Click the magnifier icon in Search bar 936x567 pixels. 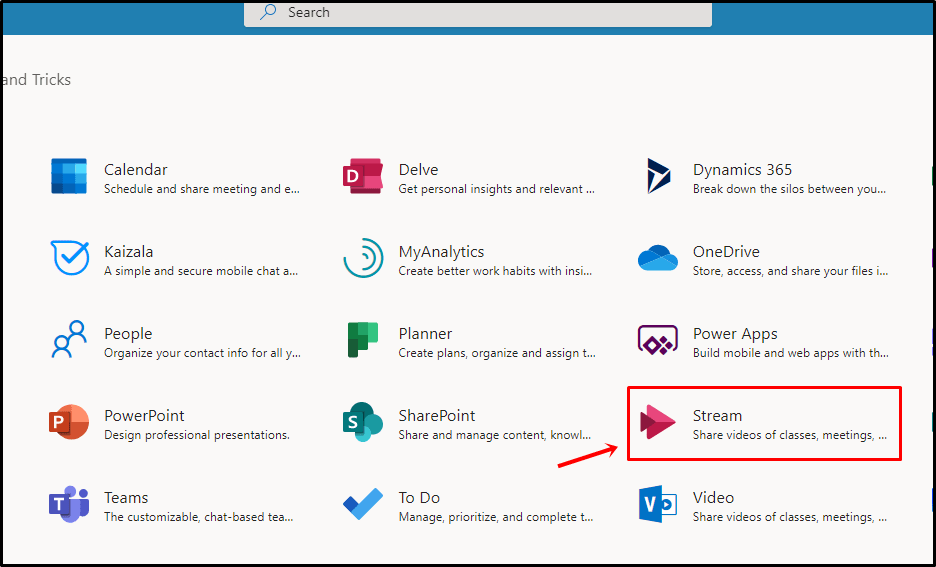click(x=268, y=12)
